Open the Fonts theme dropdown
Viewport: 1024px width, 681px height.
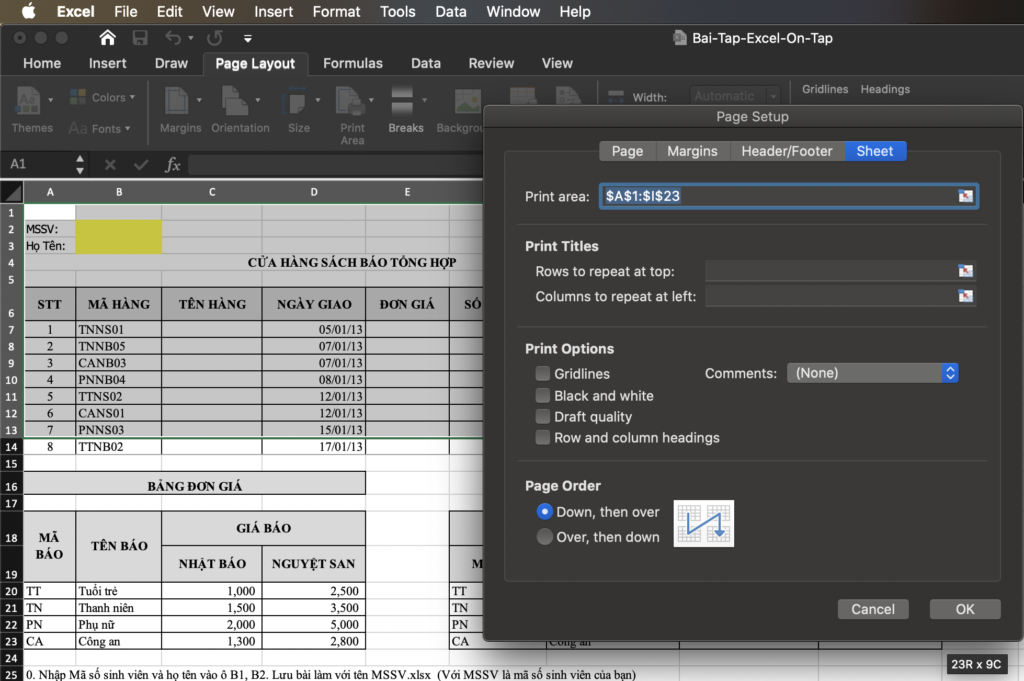[x=99, y=129]
